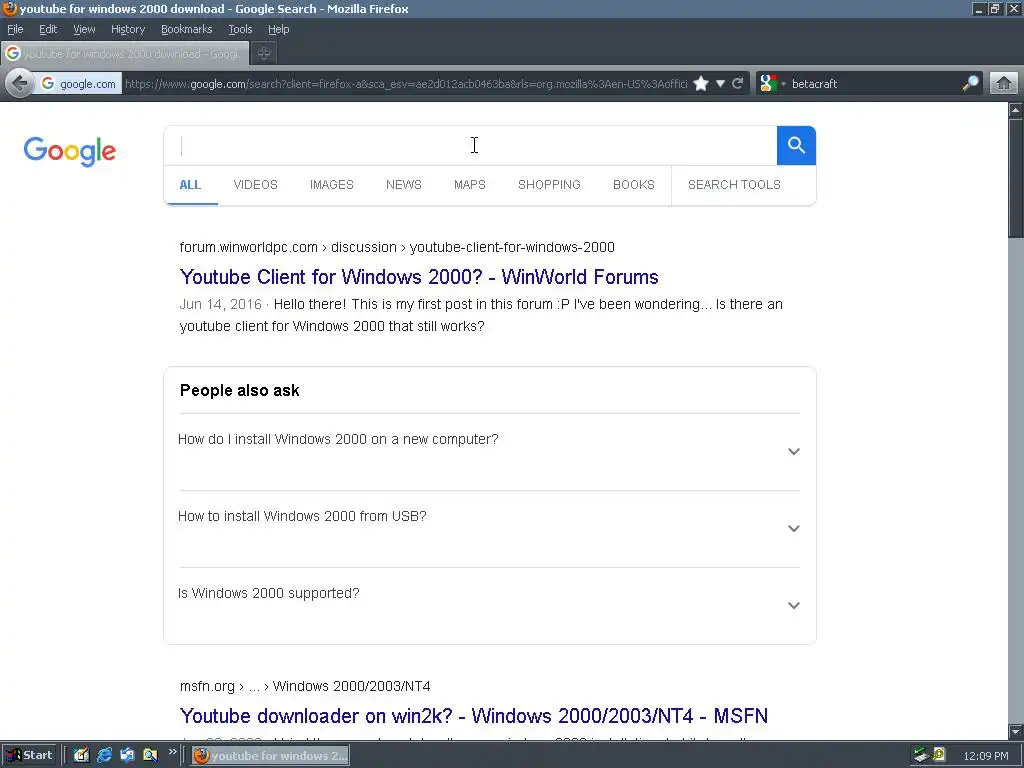This screenshot has width=1024, height=768.
Task: Bookmark this page with the star icon
Action: pyautogui.click(x=701, y=84)
